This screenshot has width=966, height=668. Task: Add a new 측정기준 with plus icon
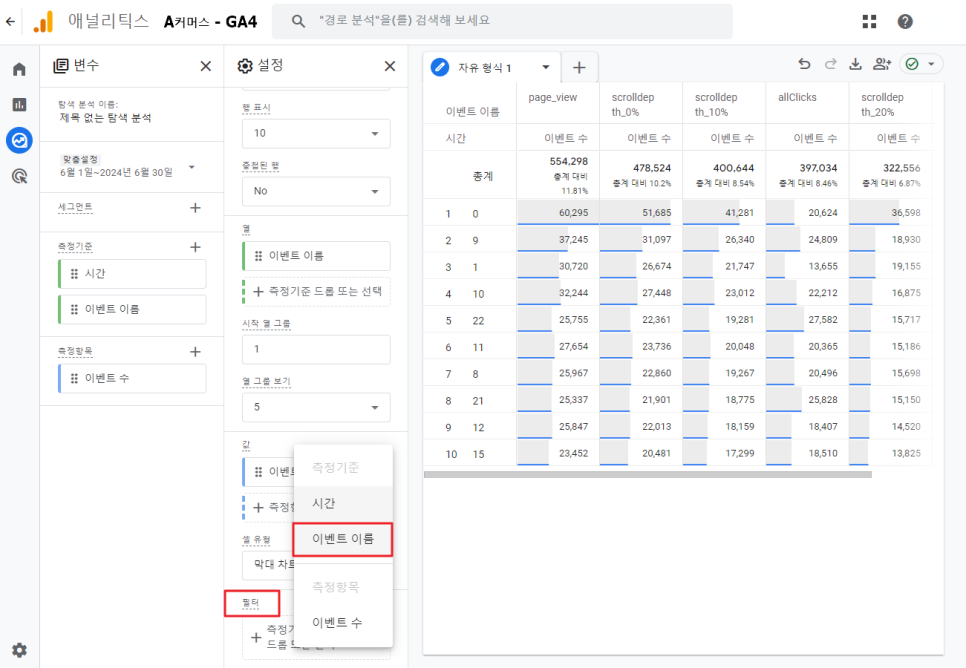pyautogui.click(x=195, y=247)
